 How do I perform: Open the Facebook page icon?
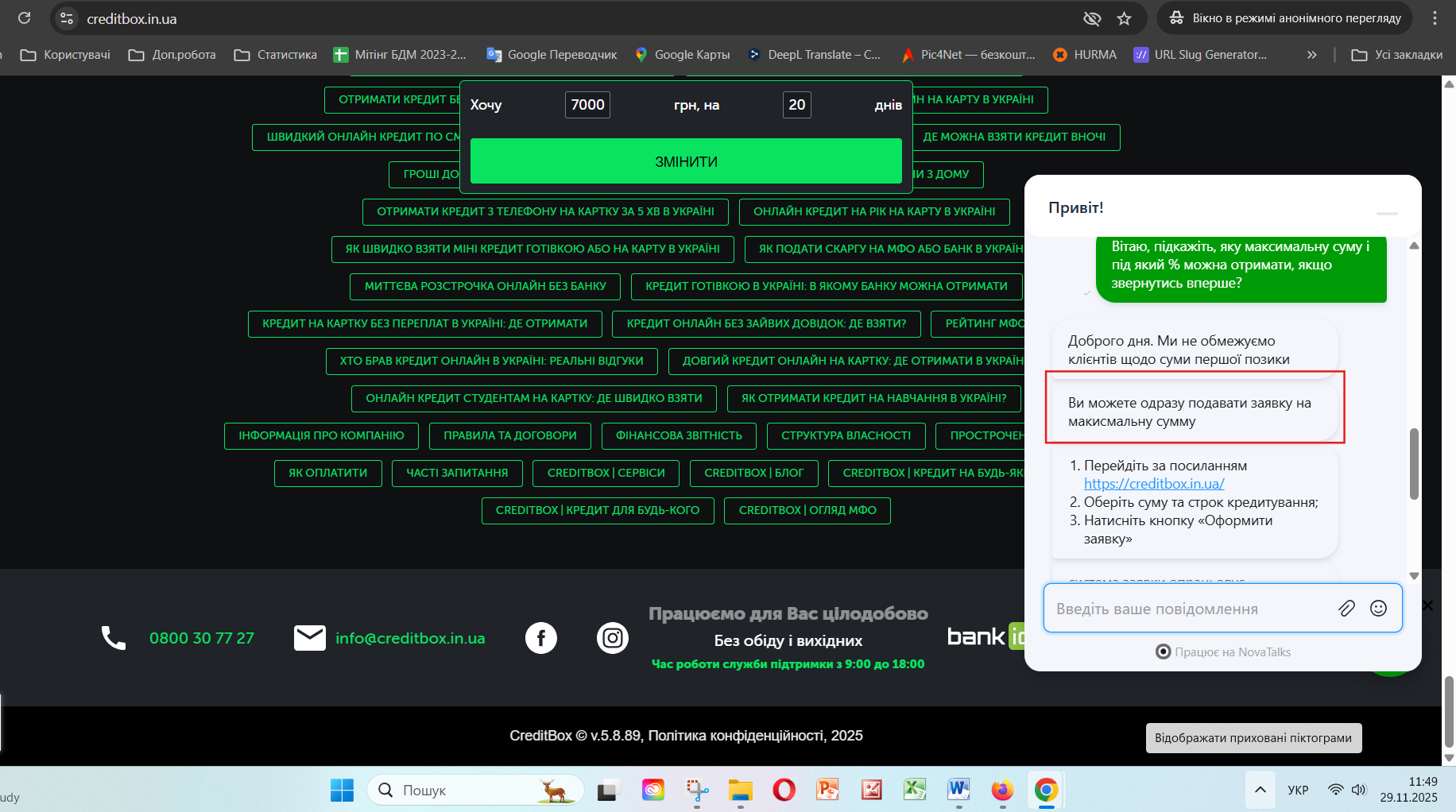click(541, 638)
